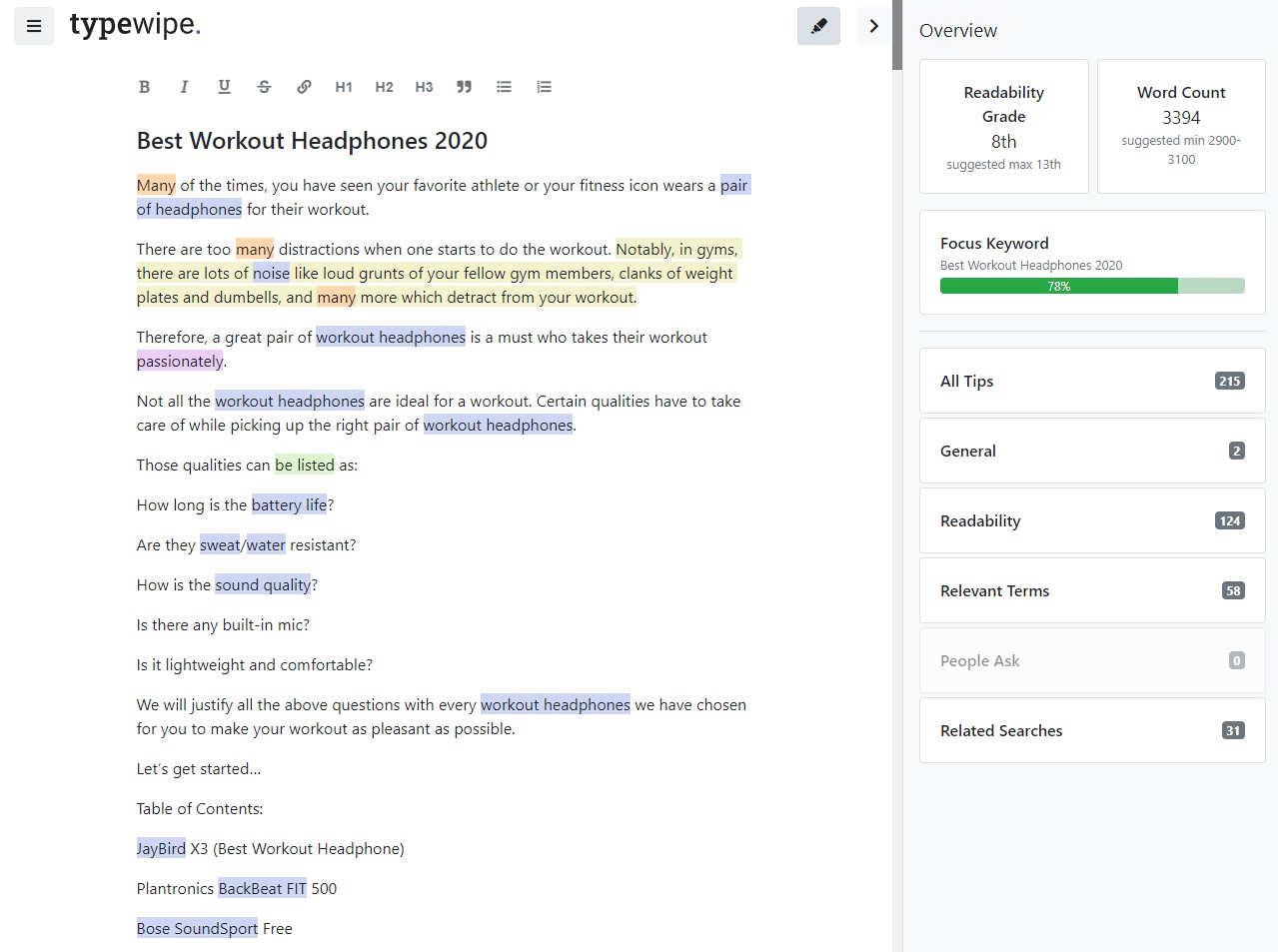
Task: Click the highlighted word 'passionately'
Action: point(180,361)
